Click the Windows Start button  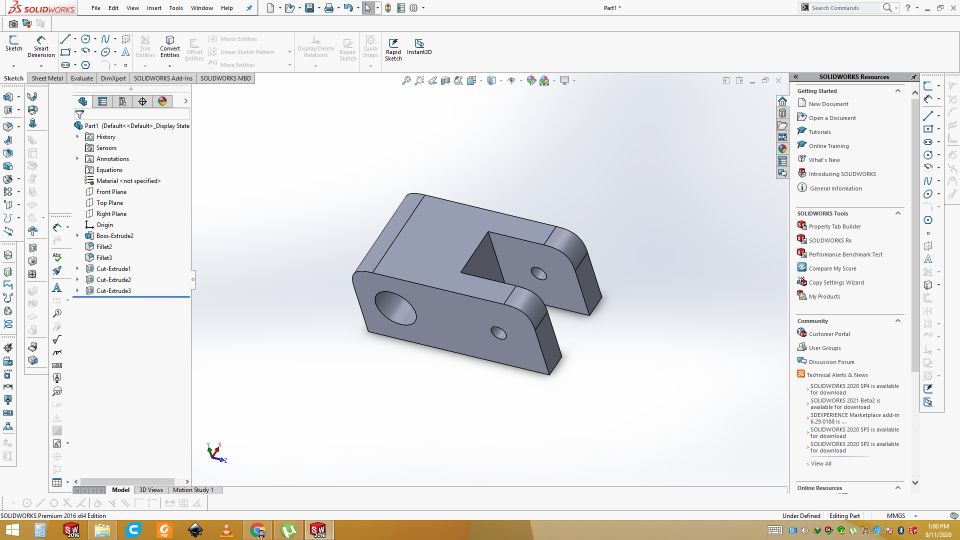coord(11,530)
